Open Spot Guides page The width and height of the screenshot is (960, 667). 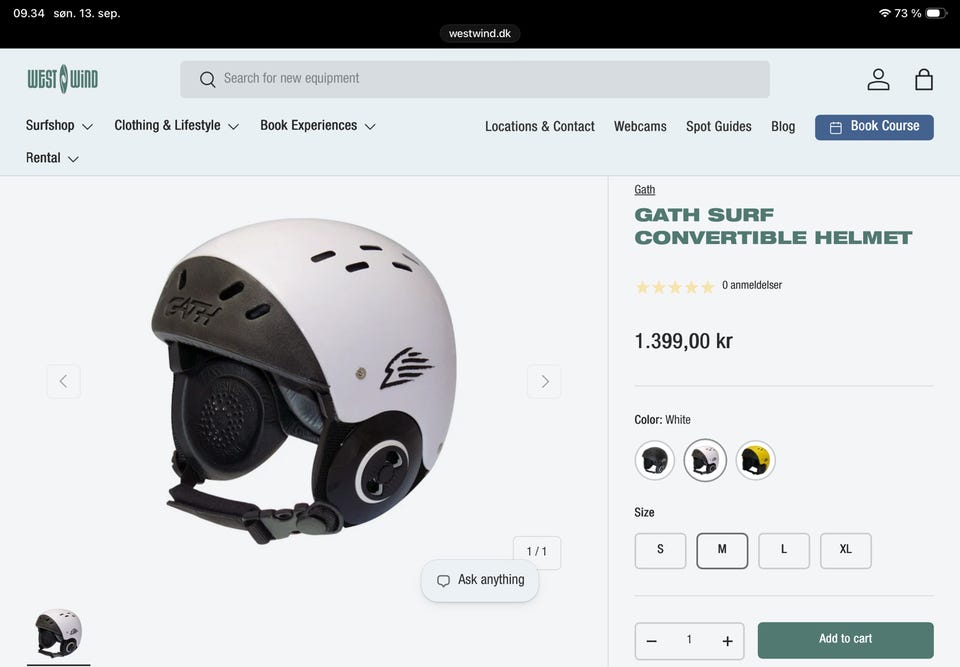[x=719, y=127]
